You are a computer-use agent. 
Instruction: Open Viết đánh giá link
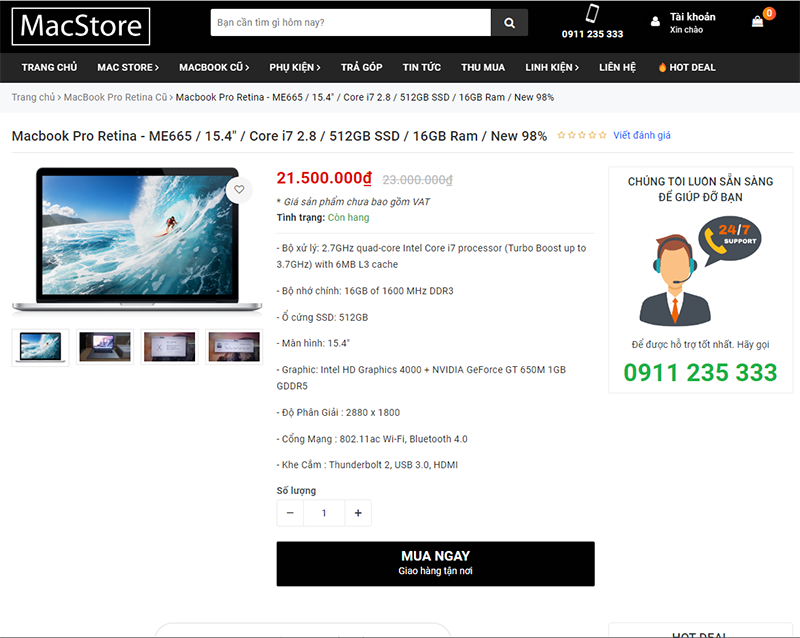641,135
